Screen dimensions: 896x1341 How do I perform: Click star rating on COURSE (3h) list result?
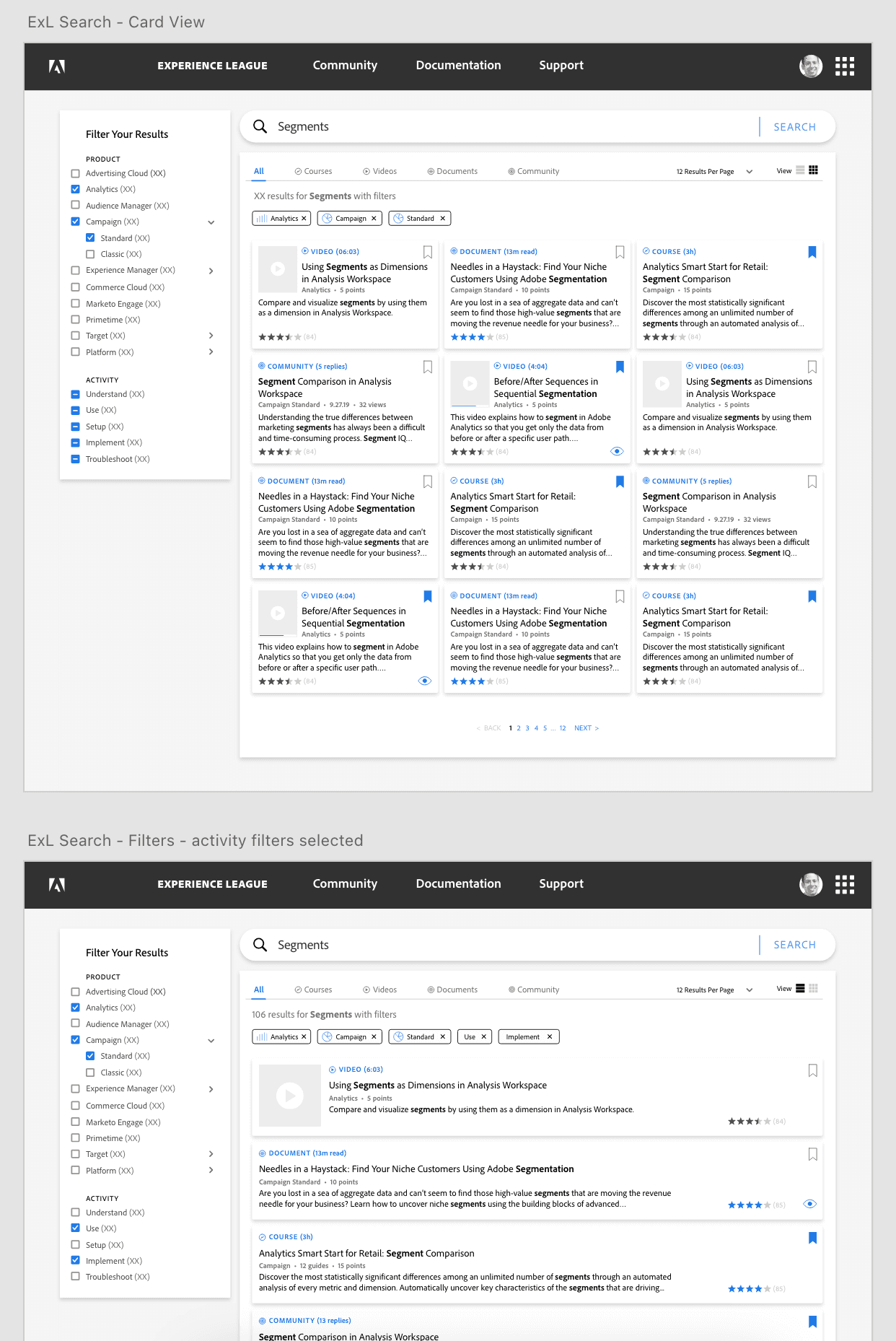tap(749, 1288)
